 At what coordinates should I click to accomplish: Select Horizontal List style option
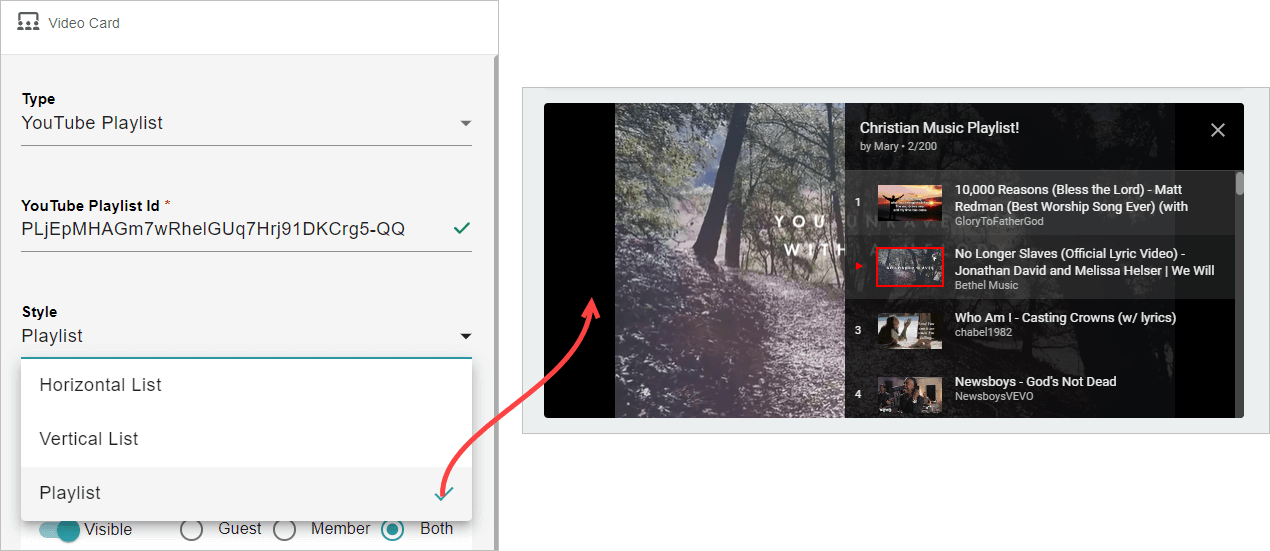(x=246, y=385)
